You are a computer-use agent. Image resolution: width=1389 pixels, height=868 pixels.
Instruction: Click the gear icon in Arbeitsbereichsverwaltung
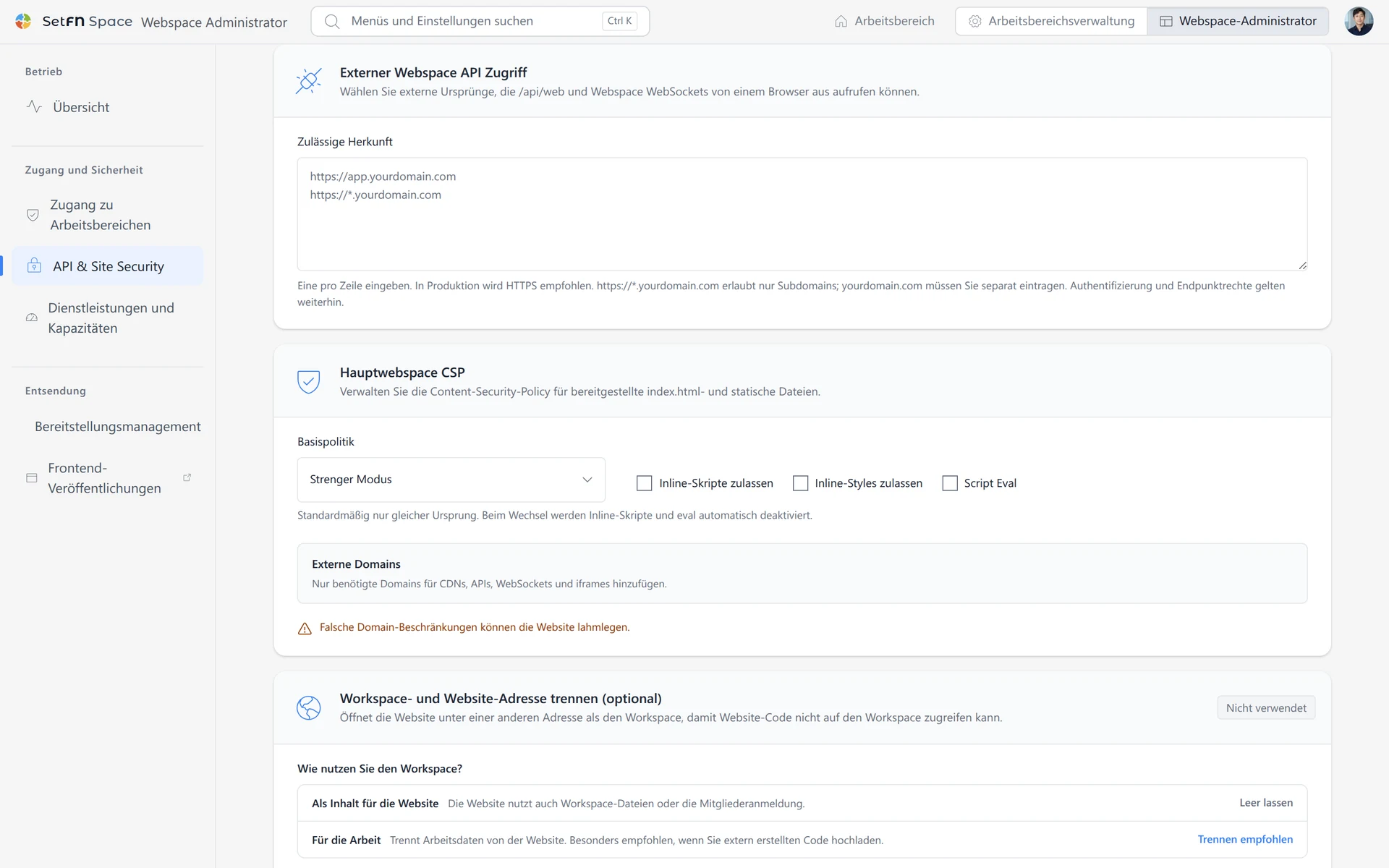click(974, 22)
